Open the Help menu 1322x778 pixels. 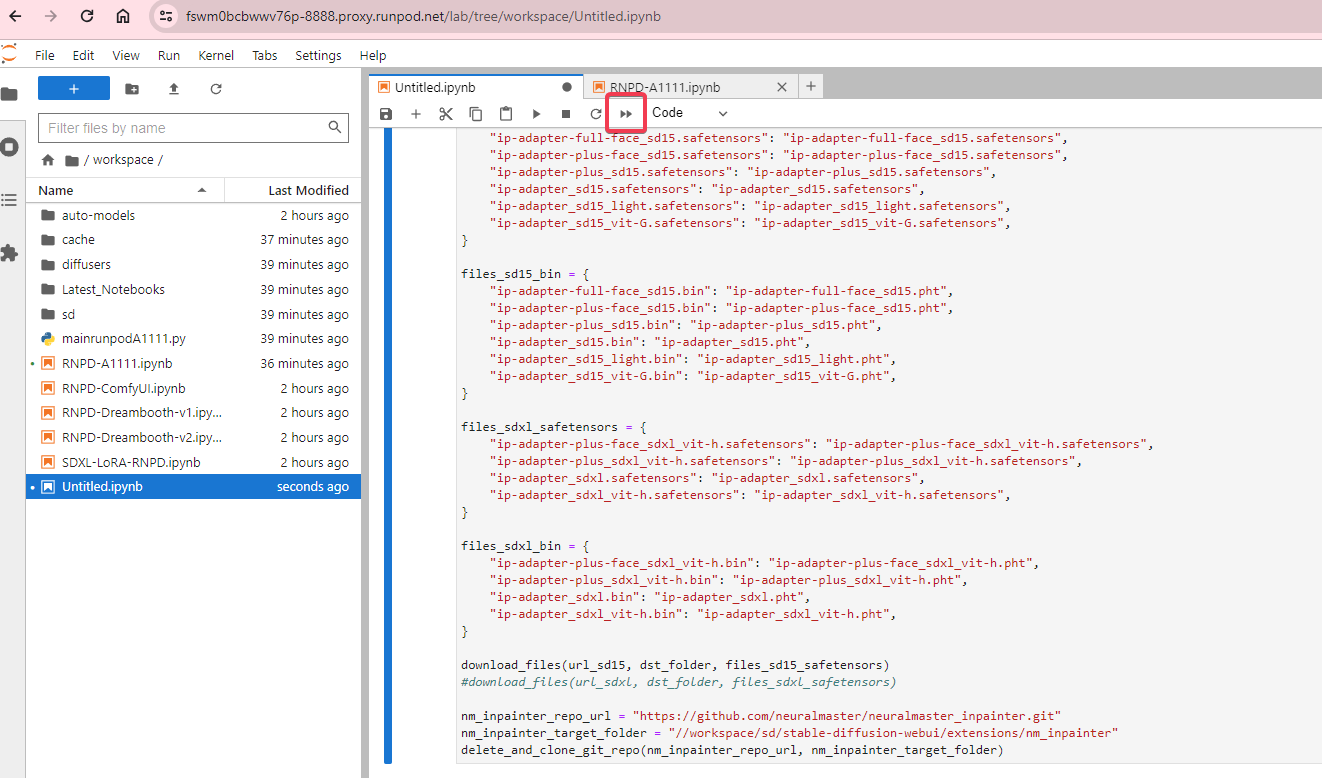tap(373, 56)
